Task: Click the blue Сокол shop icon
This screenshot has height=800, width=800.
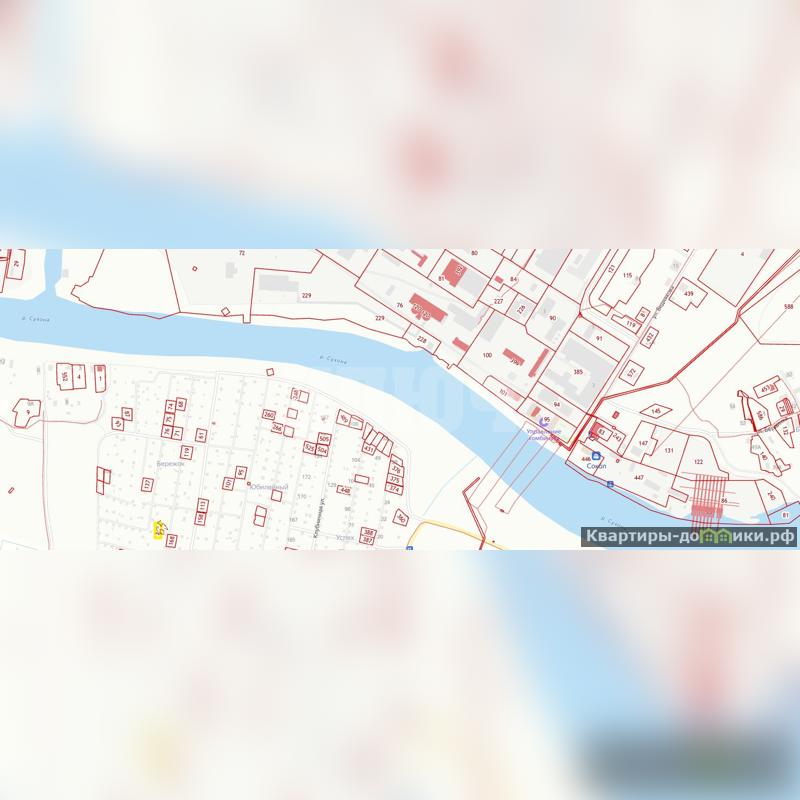Action: (597, 455)
